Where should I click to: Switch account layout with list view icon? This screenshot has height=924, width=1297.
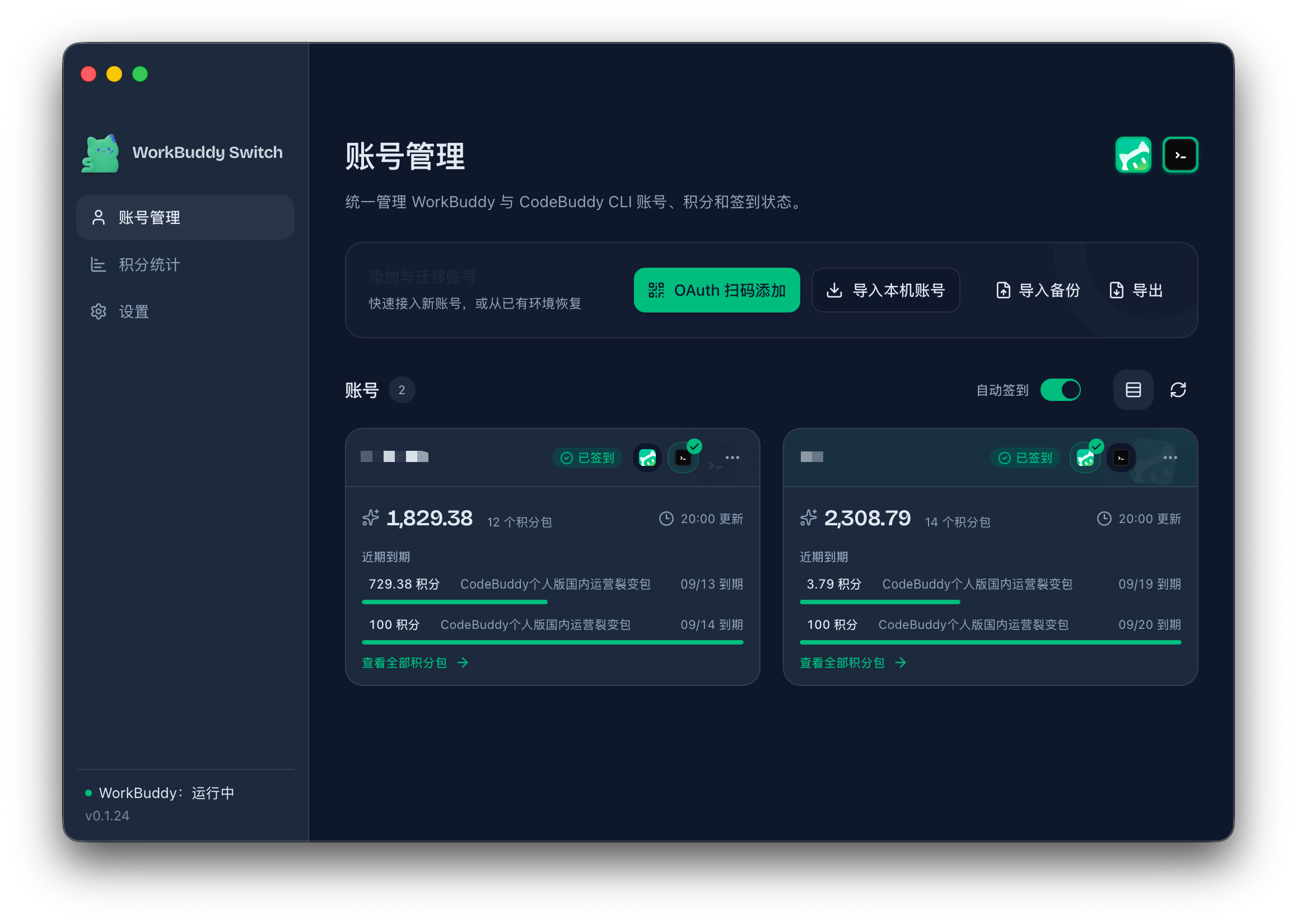tap(1132, 390)
